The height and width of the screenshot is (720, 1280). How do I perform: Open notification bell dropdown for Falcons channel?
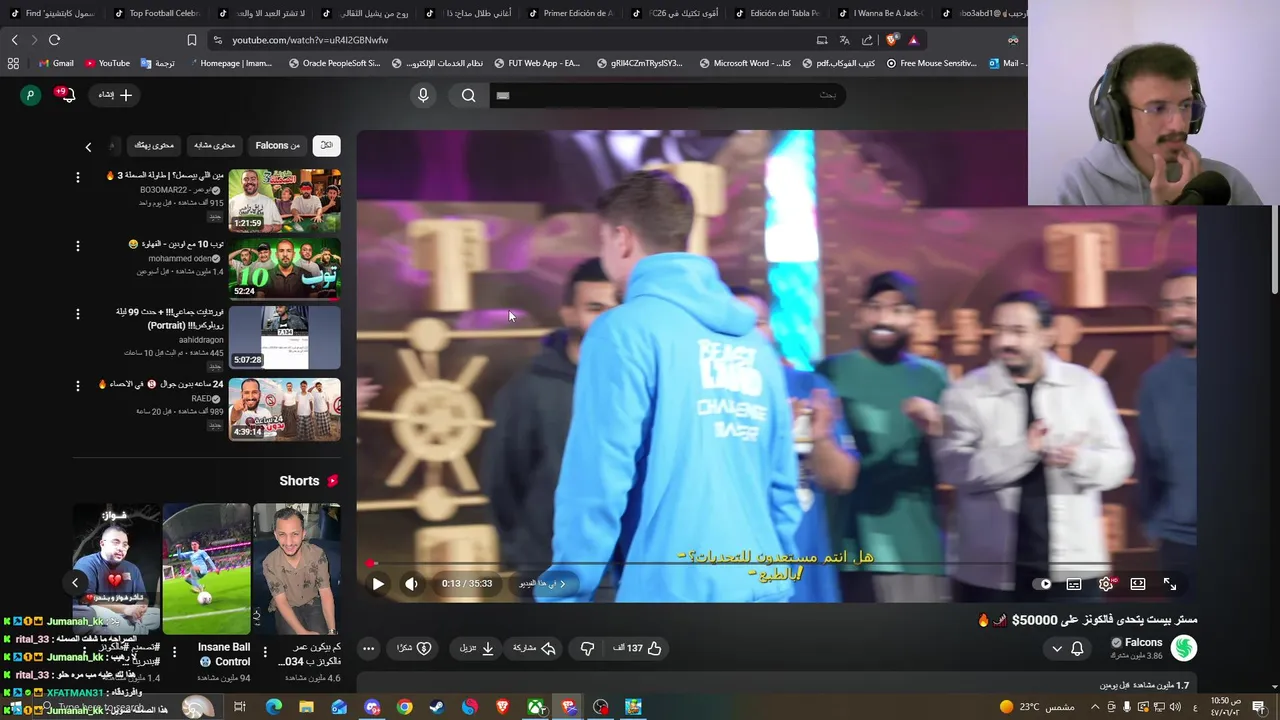pos(1067,648)
